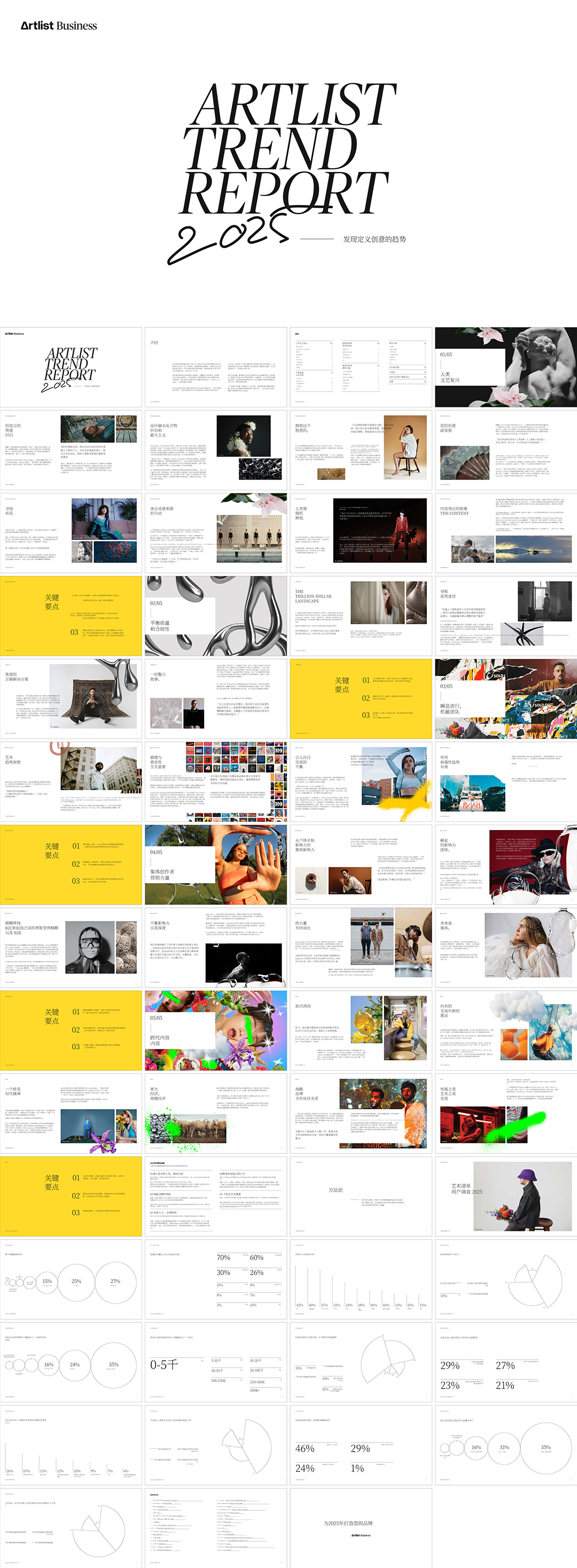The image size is (577, 1568).
Task: Open the 利用病毒性趋势有效 slide
Action: 506,782
